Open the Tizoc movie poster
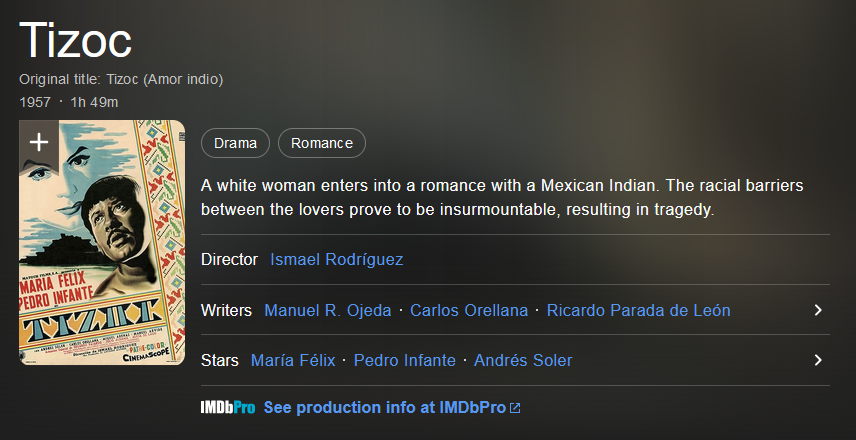This screenshot has height=440, width=856. (102, 242)
